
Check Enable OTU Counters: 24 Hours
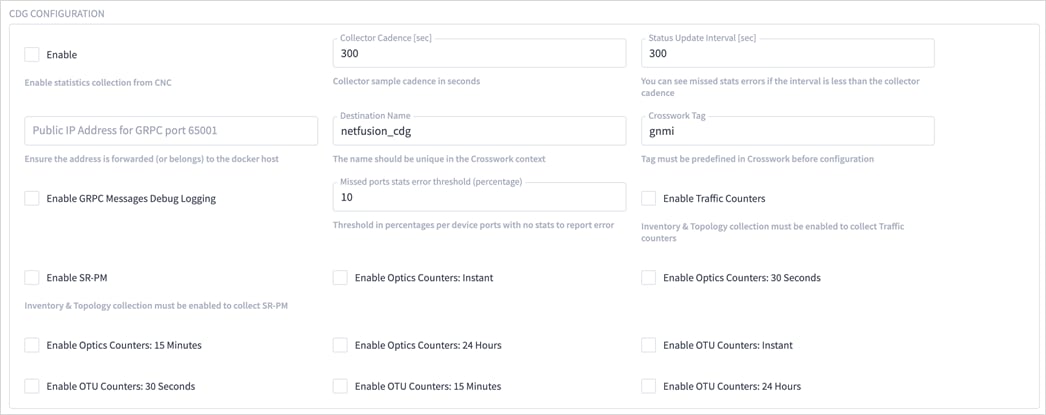649,386
